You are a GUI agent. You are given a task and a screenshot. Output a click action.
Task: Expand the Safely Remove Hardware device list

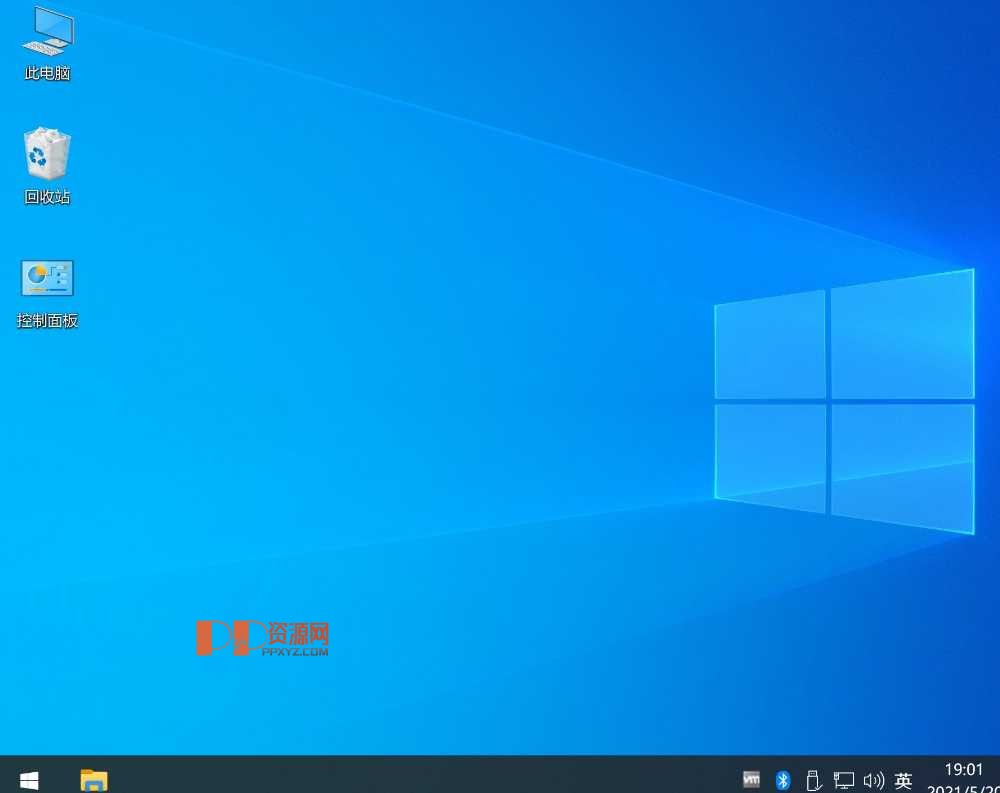[813, 779]
